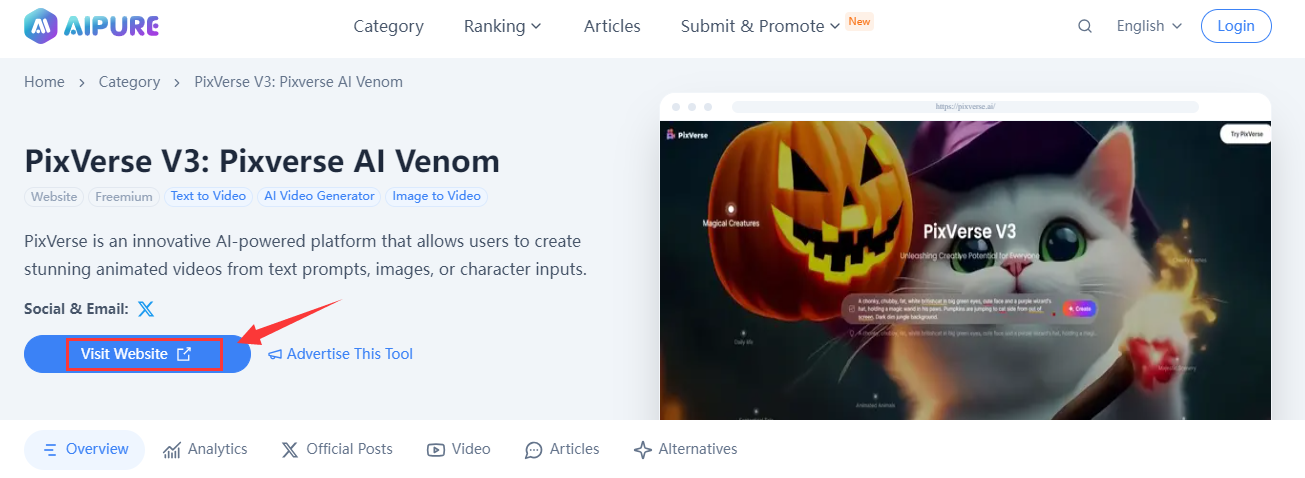Expand the Submit & Promote dropdown
This screenshot has height=478, width=1305.
point(760,26)
